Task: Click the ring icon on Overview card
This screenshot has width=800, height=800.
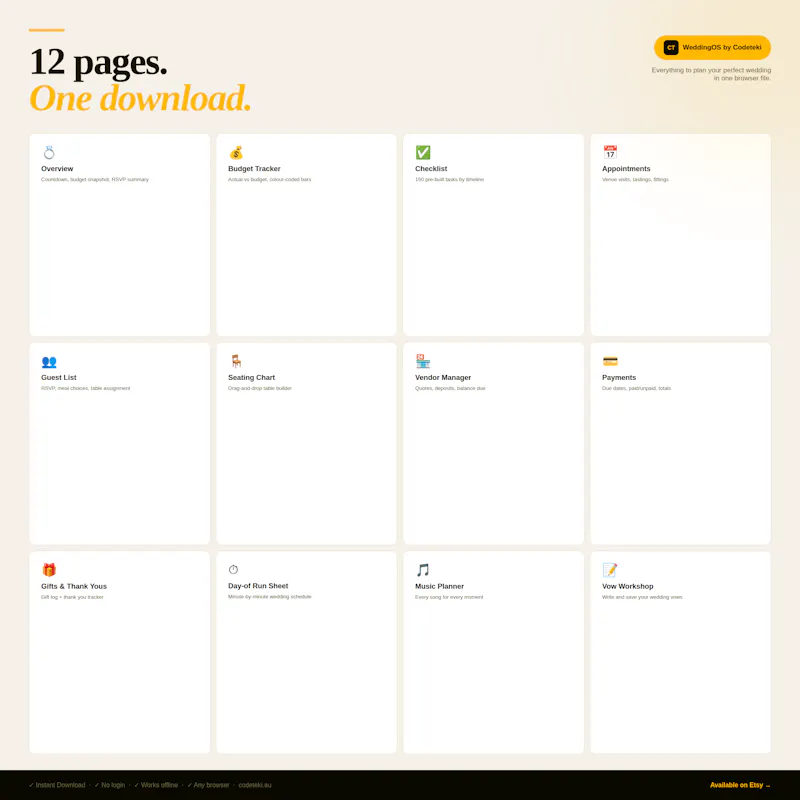Action: 49,152
